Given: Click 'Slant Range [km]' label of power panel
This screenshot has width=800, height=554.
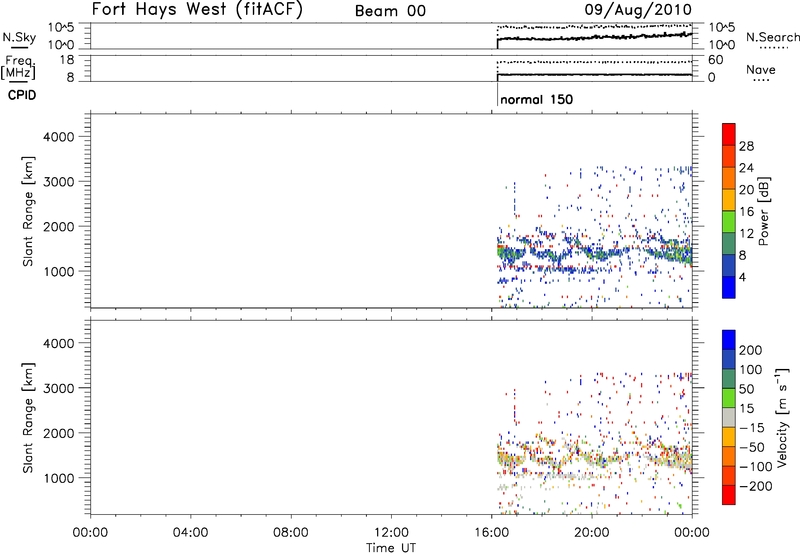Looking at the screenshot, I should coord(28,211).
